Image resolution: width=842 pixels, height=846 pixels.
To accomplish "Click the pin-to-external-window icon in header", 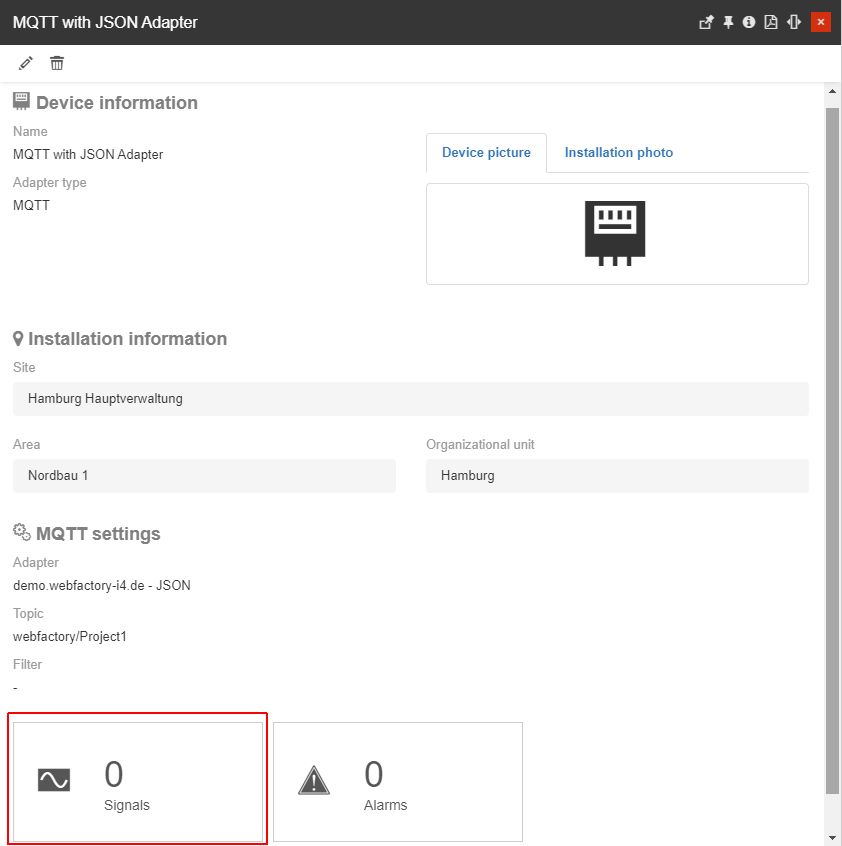I will (x=706, y=22).
